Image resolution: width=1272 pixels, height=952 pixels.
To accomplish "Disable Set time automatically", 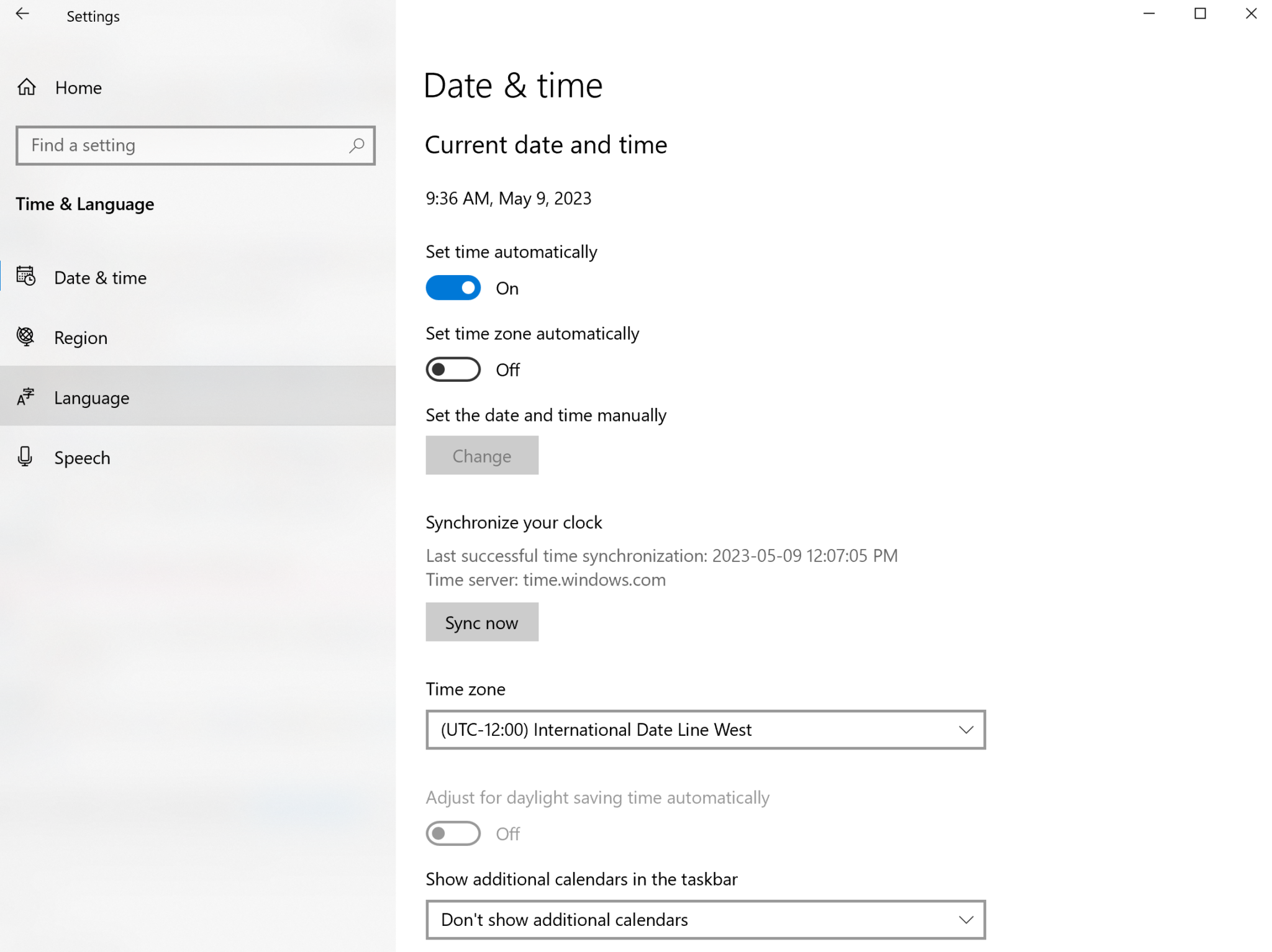I will pyautogui.click(x=453, y=288).
